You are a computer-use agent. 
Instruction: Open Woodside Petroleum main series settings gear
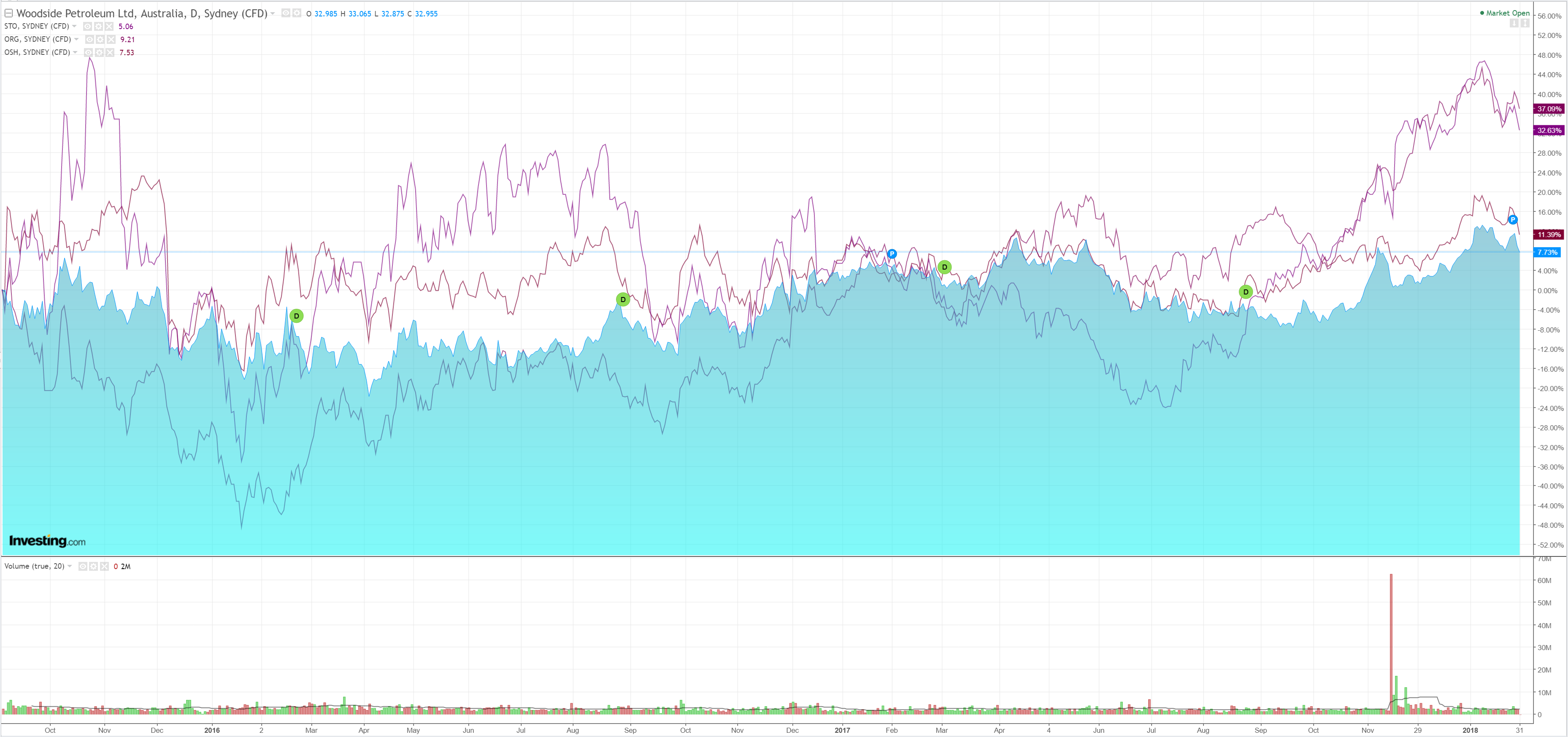click(x=297, y=13)
